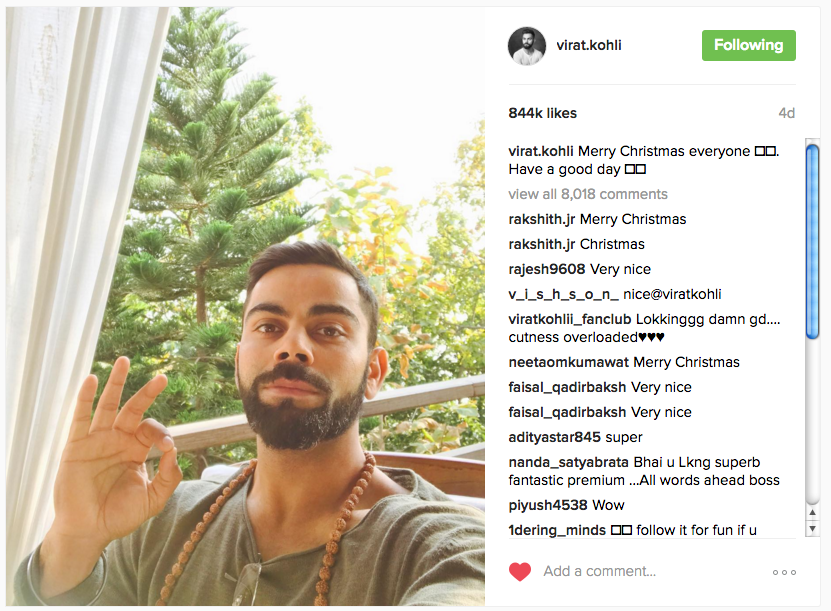The height and width of the screenshot is (611, 831).
Task: Open rajesh9608 commenter profile
Action: click(546, 269)
